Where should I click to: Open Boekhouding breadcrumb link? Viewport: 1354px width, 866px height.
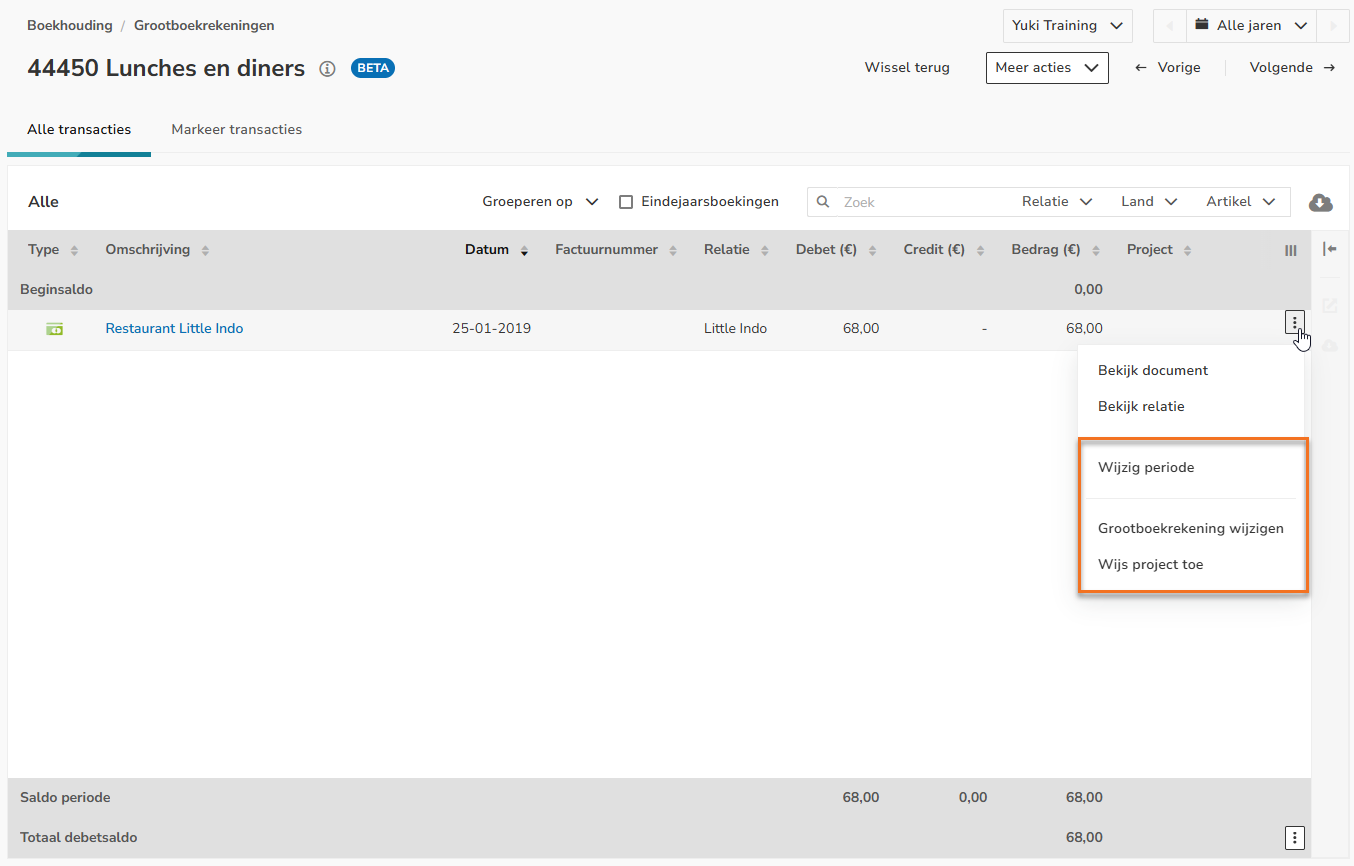[x=70, y=26]
